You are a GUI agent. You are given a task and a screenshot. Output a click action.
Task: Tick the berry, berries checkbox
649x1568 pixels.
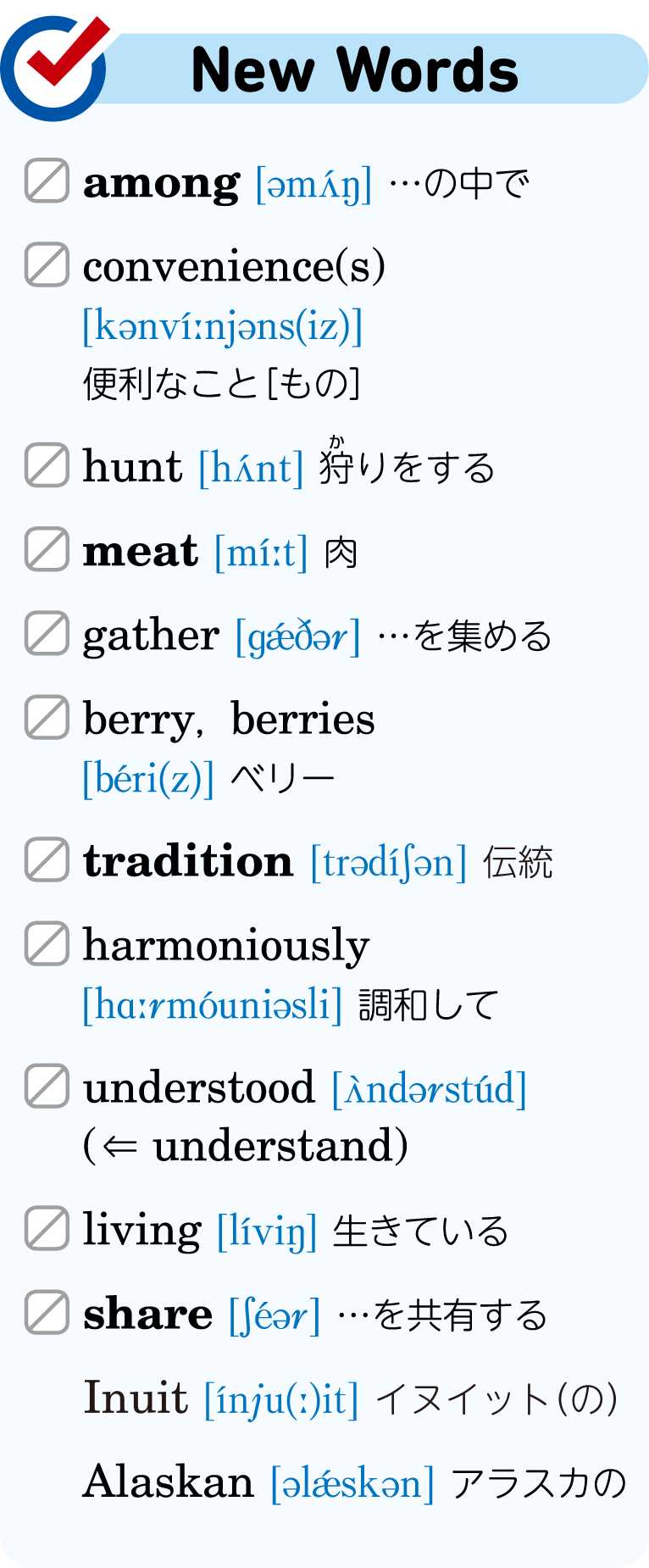[x=47, y=717]
